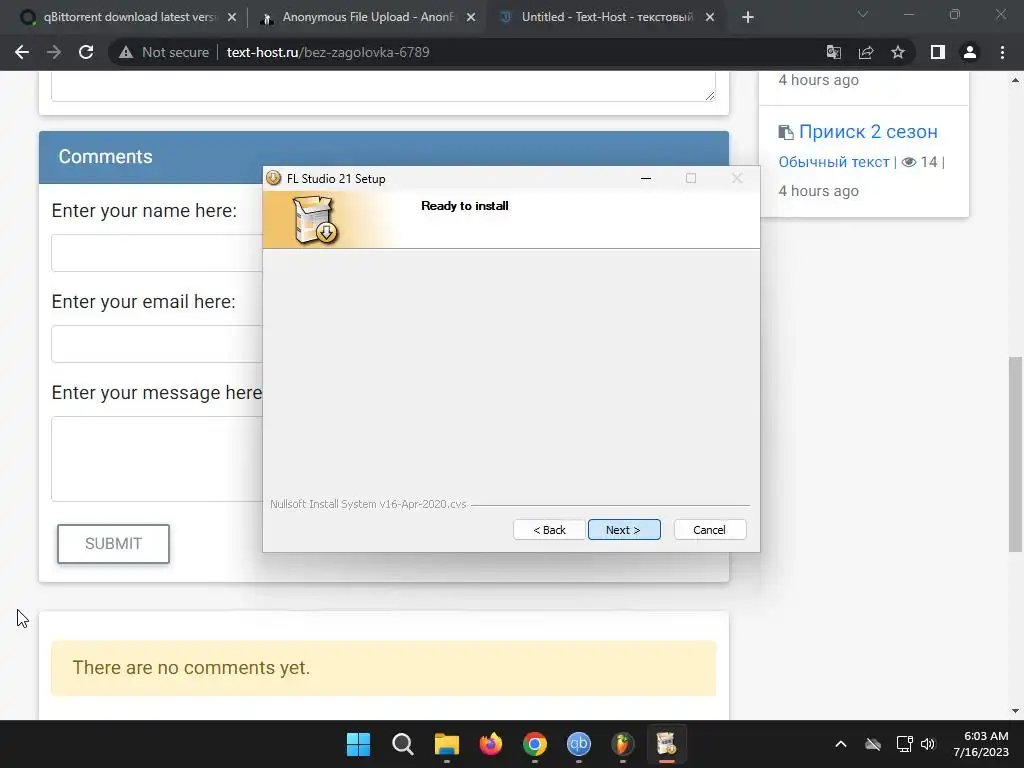Click the SUBMIT comment button

pos(113,543)
